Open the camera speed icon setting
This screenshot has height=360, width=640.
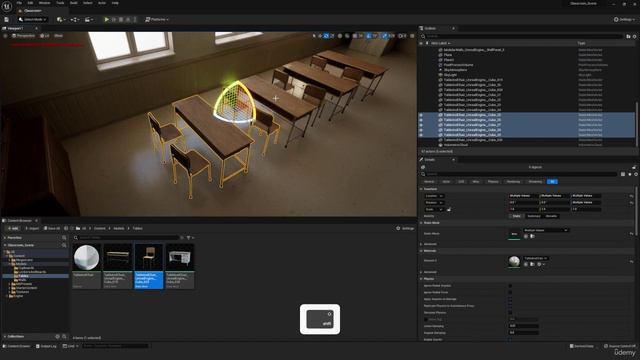[x=402, y=36]
